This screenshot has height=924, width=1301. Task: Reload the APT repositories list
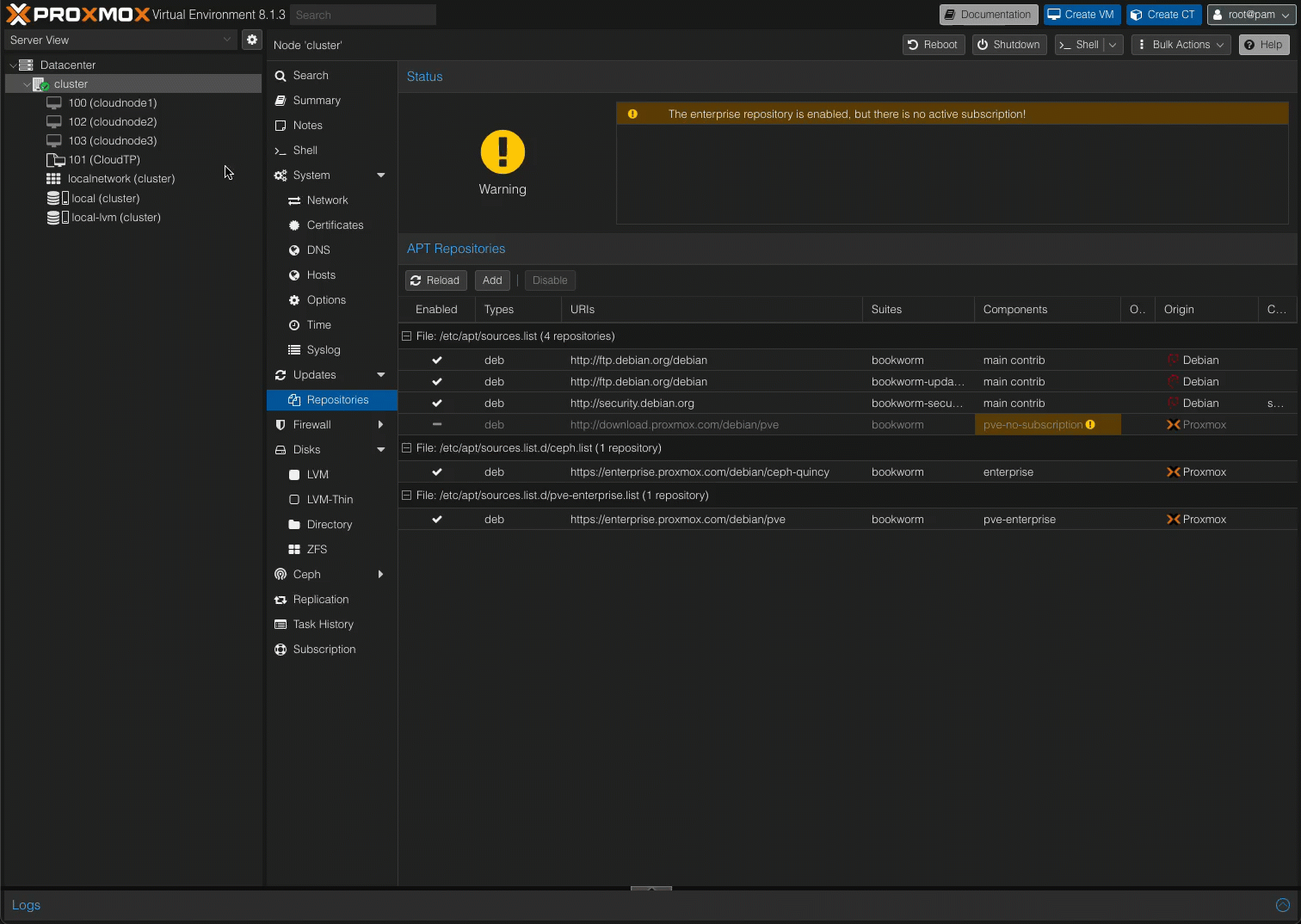tap(435, 280)
